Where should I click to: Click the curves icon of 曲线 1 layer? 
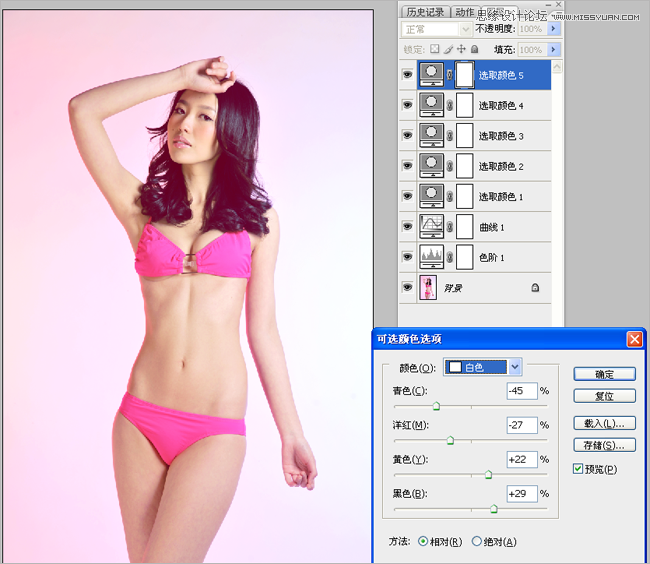point(431,226)
